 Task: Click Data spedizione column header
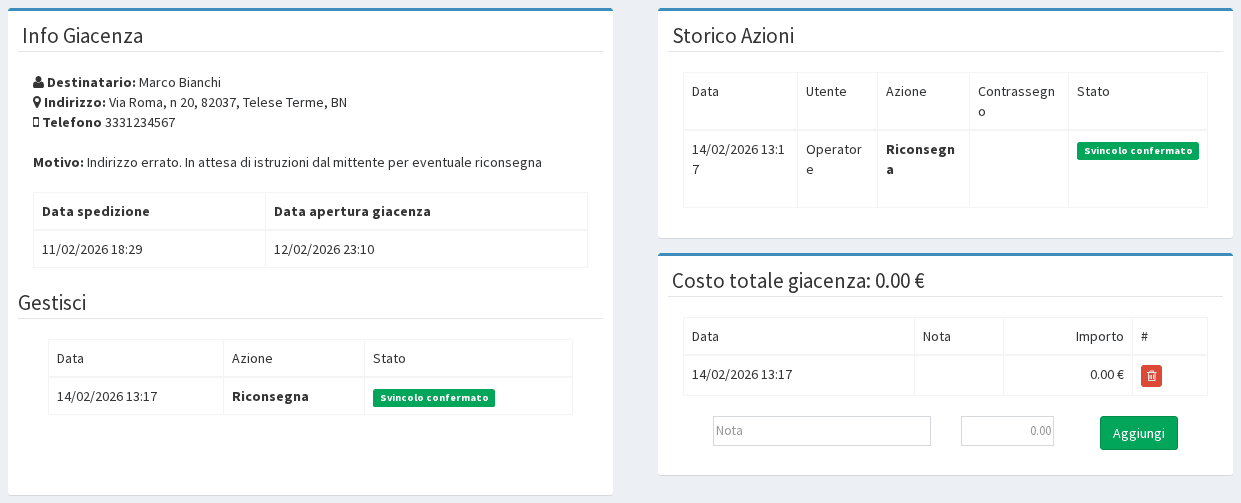click(x=96, y=211)
